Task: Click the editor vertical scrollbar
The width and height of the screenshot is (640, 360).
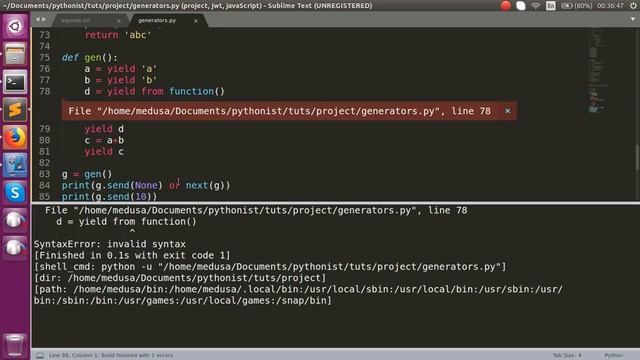Action: (x=637, y=158)
